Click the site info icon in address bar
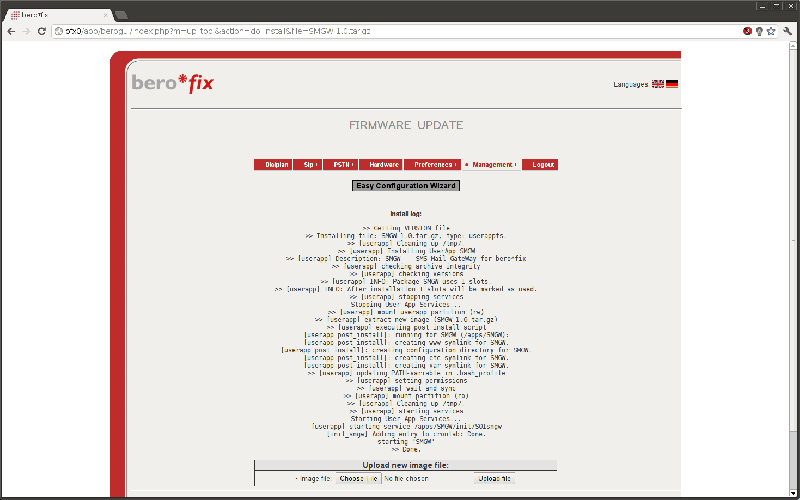 [59, 31]
